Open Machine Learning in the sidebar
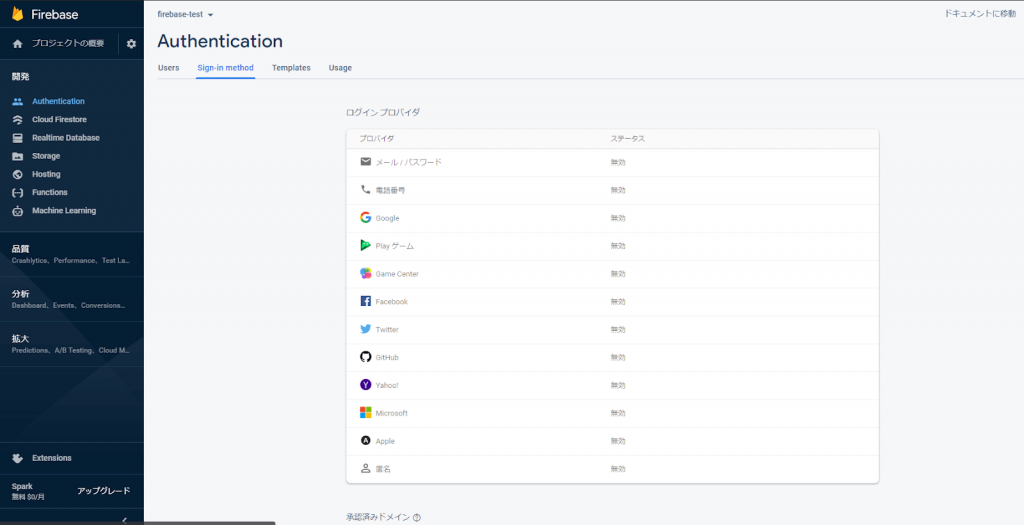Screen dimensions: 1024x525 click(64, 211)
